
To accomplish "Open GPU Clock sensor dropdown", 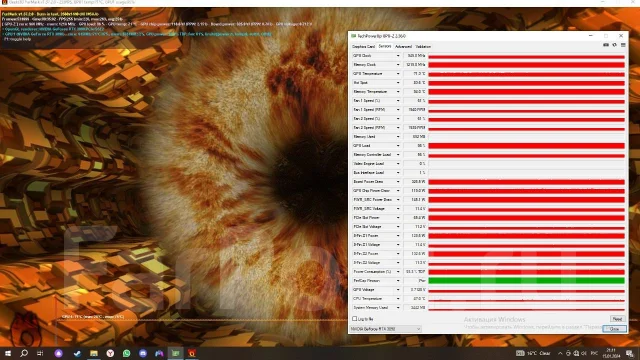I will [398, 56].
